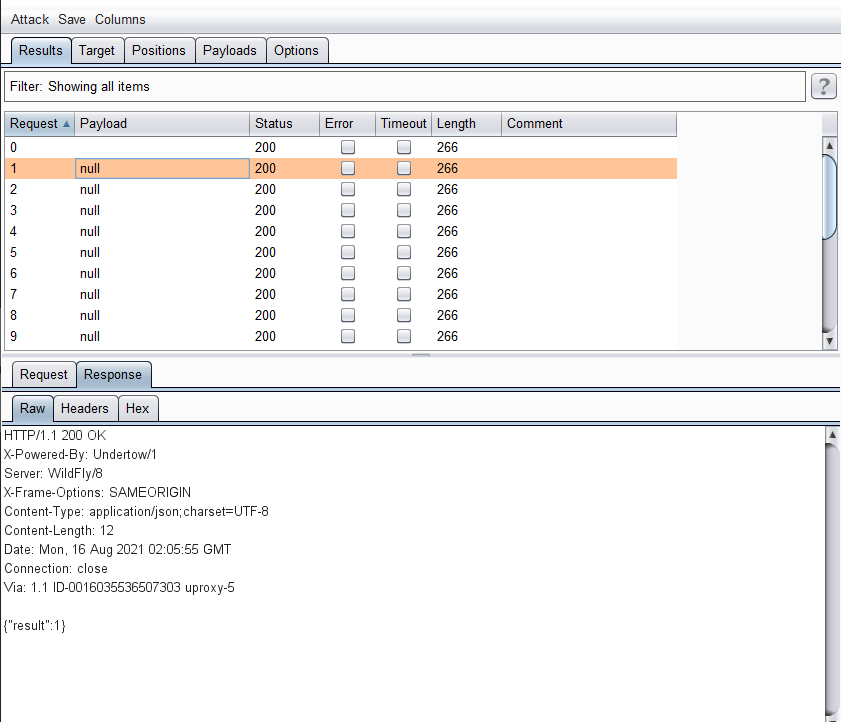The image size is (841, 722).
Task: Select request number 6 cell
Action: (40, 274)
